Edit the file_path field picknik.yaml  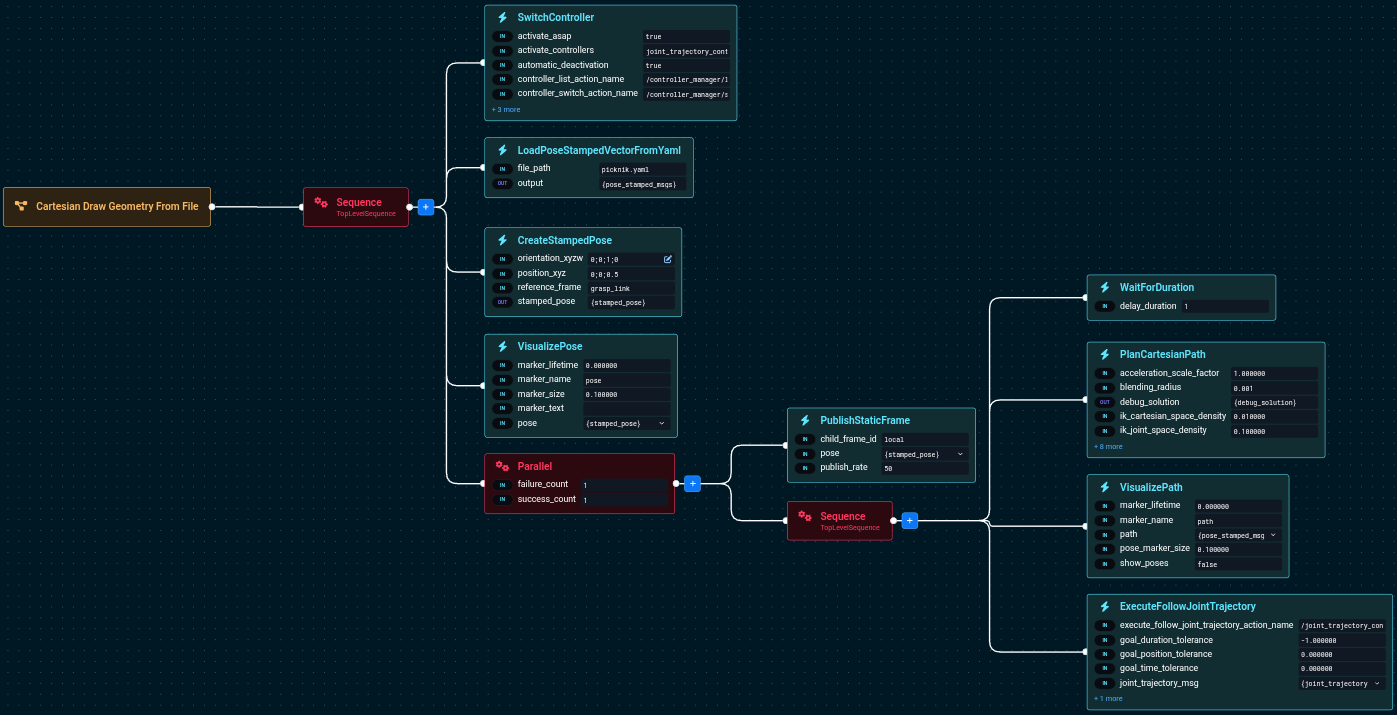643,169
